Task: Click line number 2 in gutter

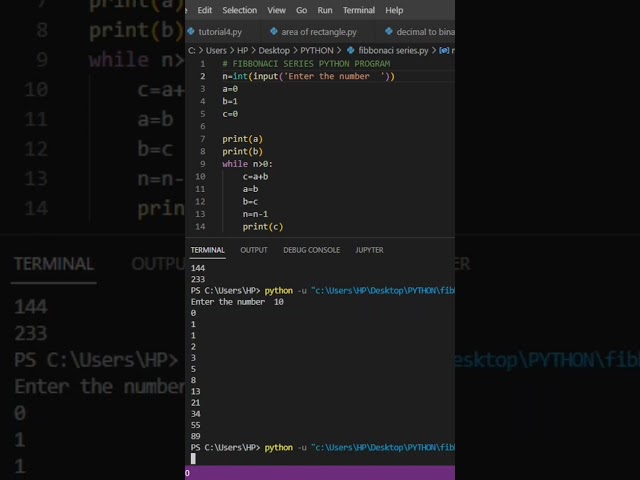Action: [202, 76]
